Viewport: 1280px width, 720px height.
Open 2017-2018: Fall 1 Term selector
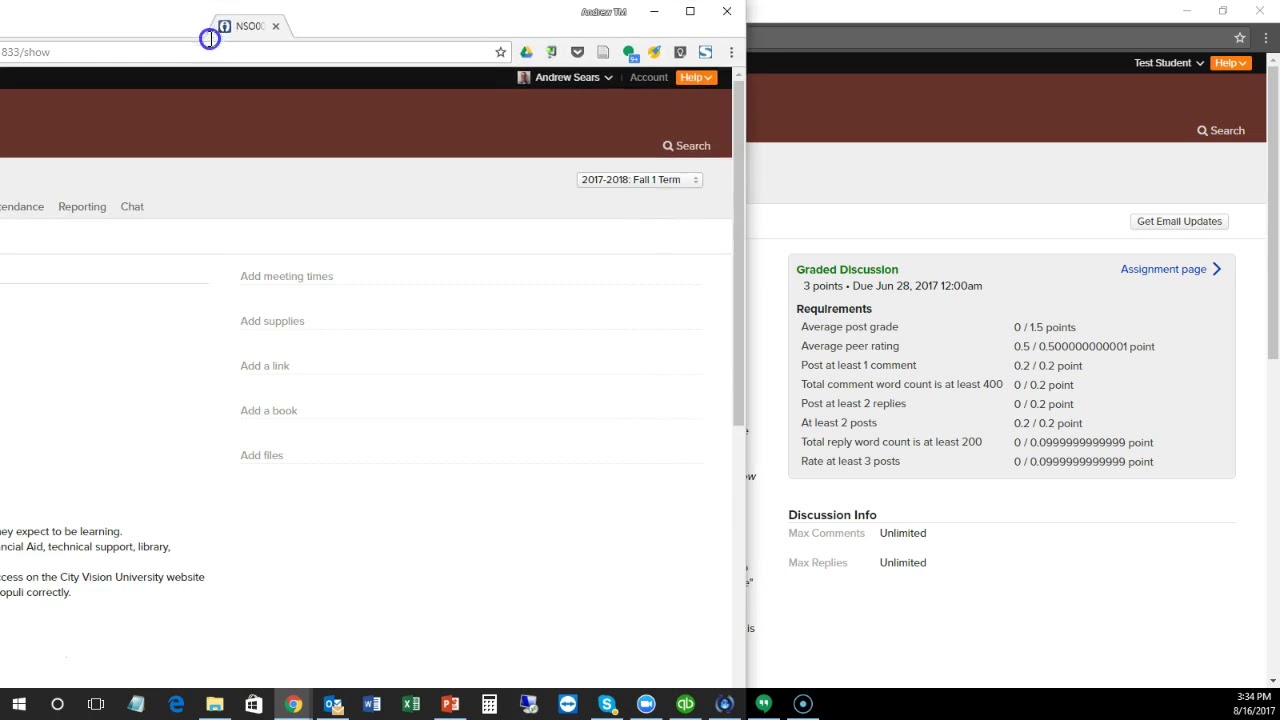(640, 180)
